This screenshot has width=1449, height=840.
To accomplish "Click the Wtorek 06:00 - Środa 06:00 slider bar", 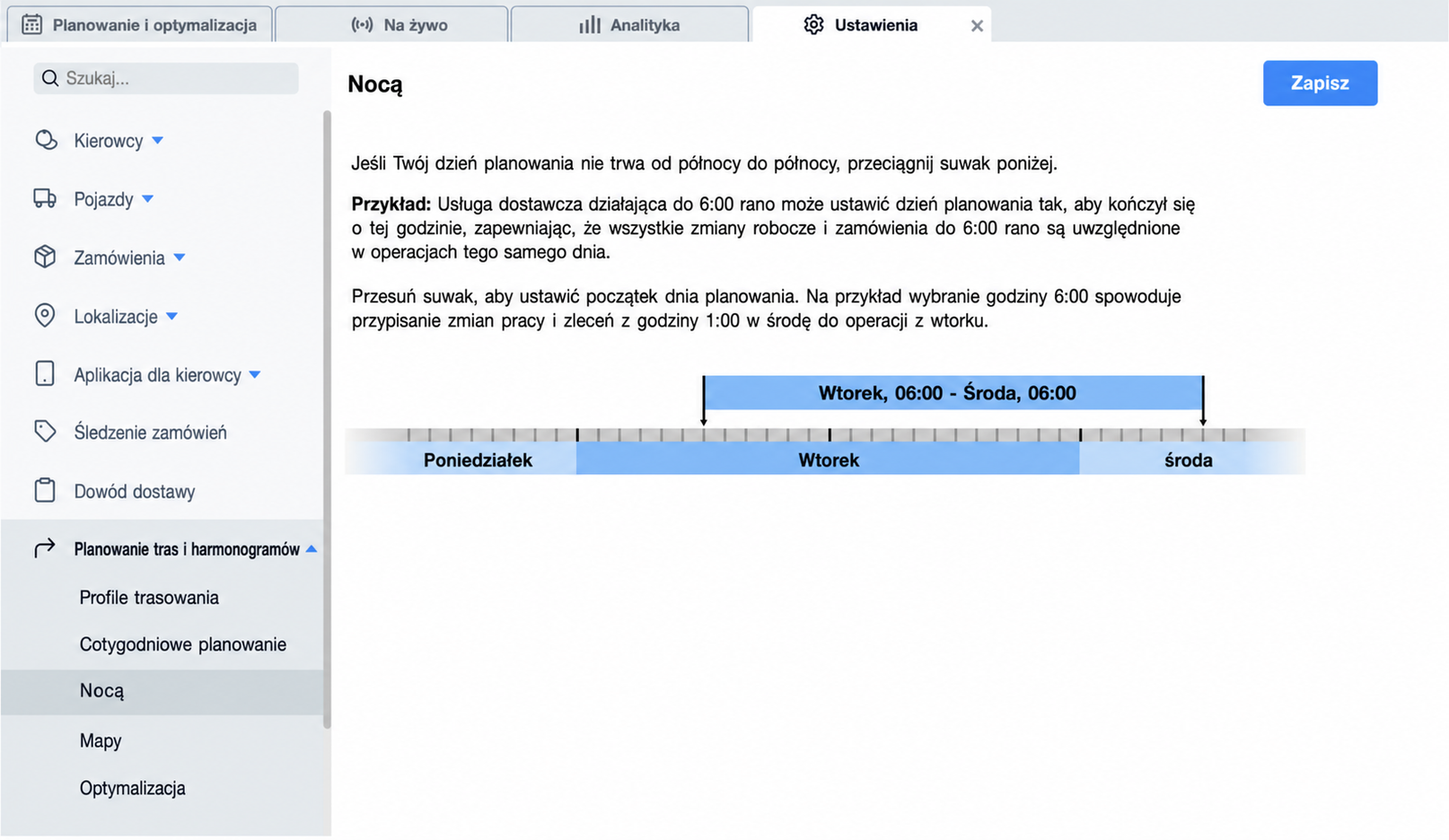I will [953, 392].
